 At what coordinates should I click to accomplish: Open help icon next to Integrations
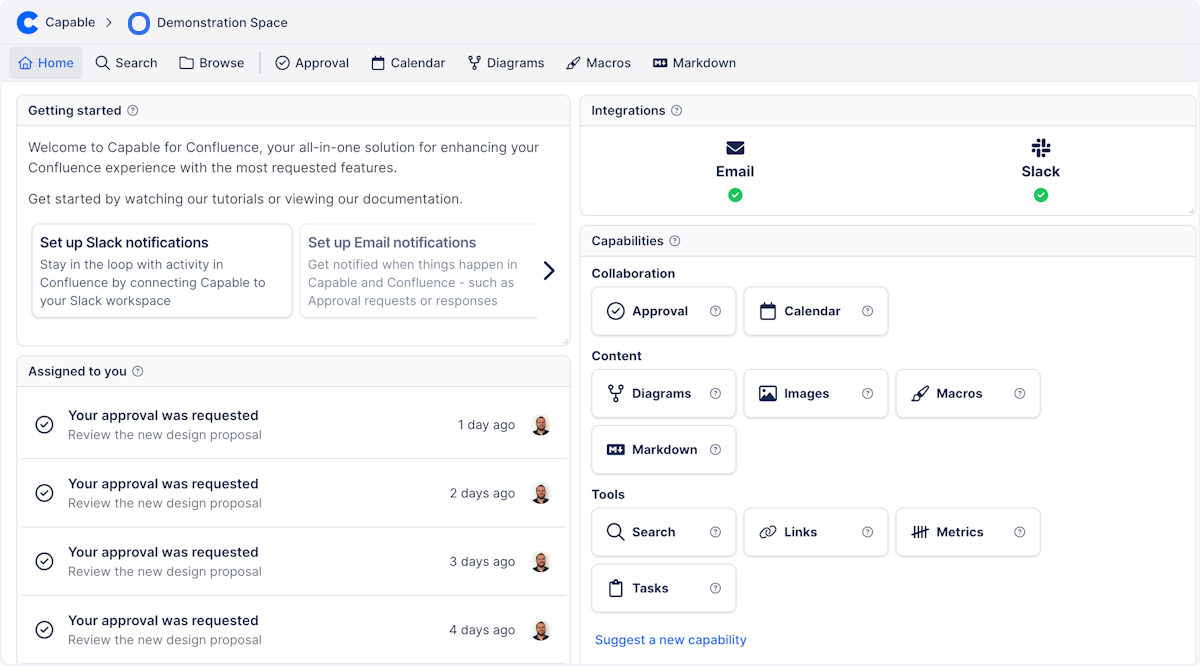pyautogui.click(x=676, y=111)
